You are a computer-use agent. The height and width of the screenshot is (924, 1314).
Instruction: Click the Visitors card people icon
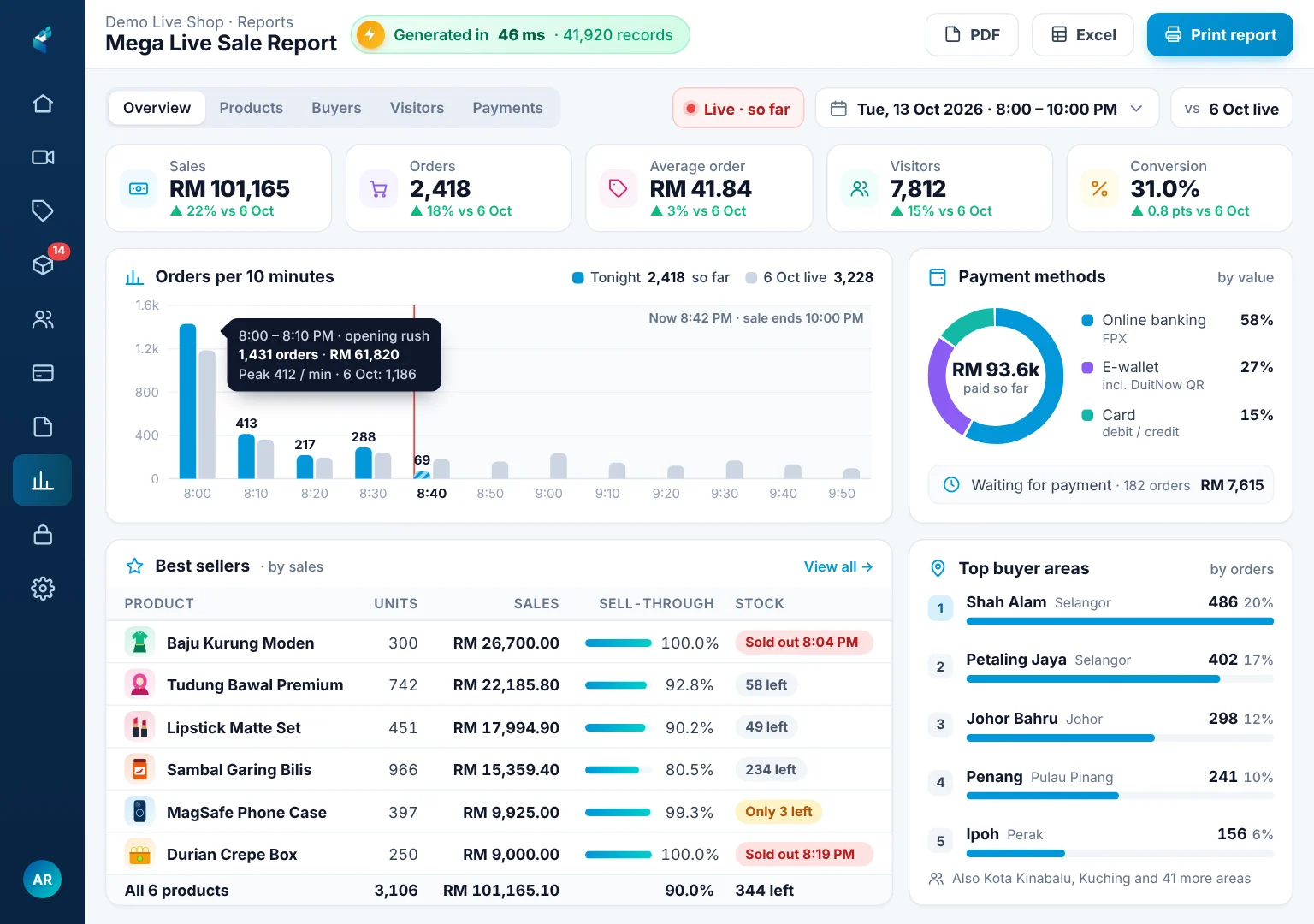pyautogui.click(x=860, y=188)
